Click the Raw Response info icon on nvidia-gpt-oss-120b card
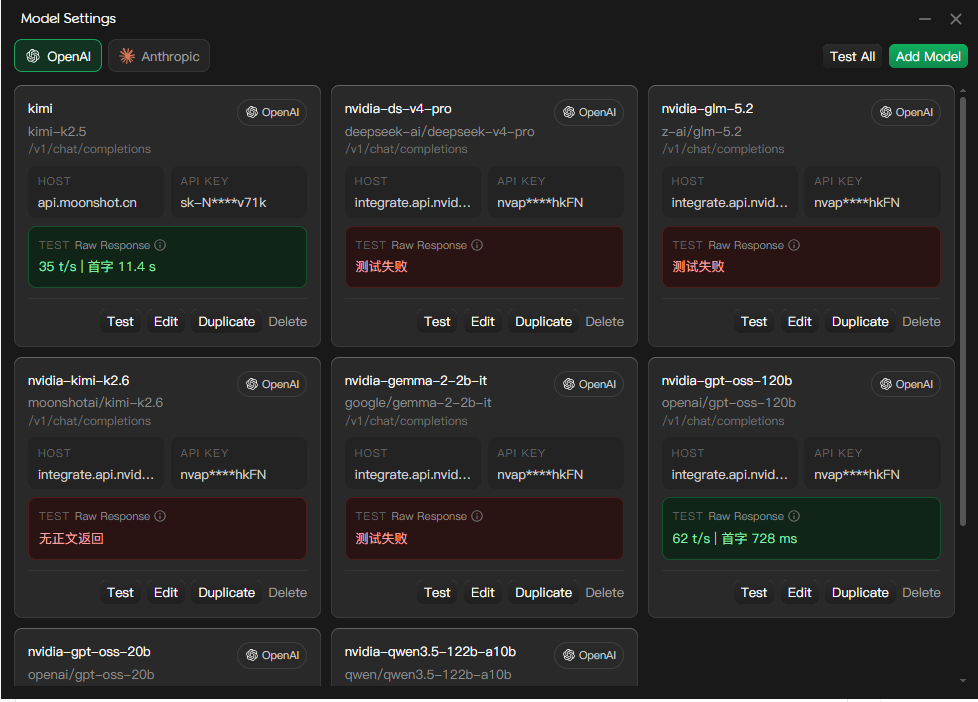Image resolution: width=978 pixels, height=702 pixels. pos(794,516)
